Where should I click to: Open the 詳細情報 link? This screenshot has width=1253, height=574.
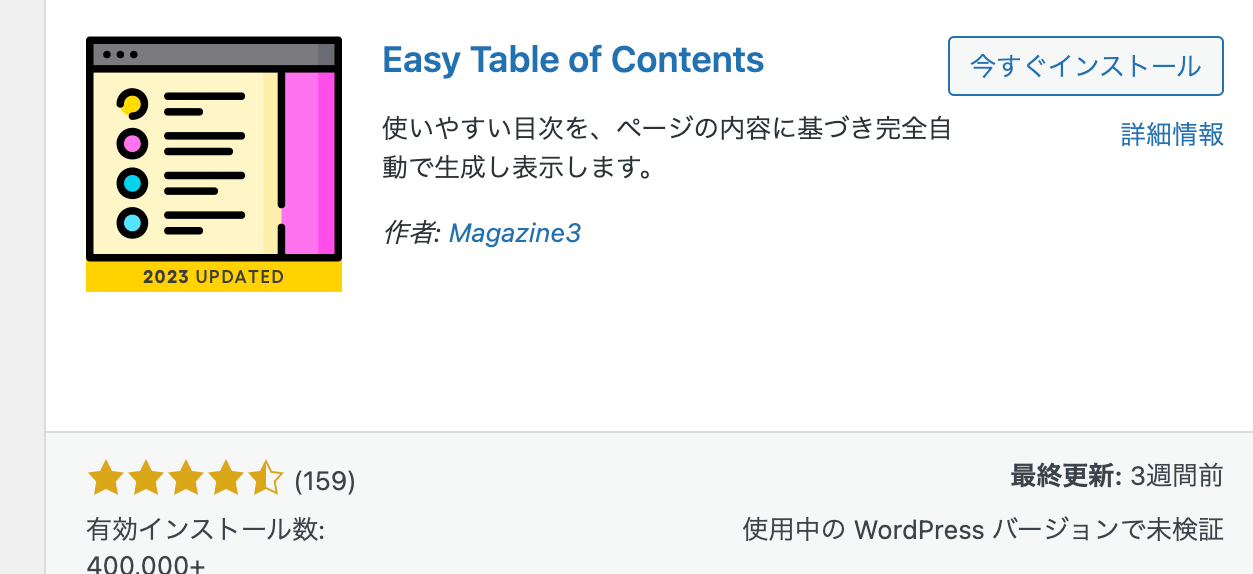coord(1172,134)
